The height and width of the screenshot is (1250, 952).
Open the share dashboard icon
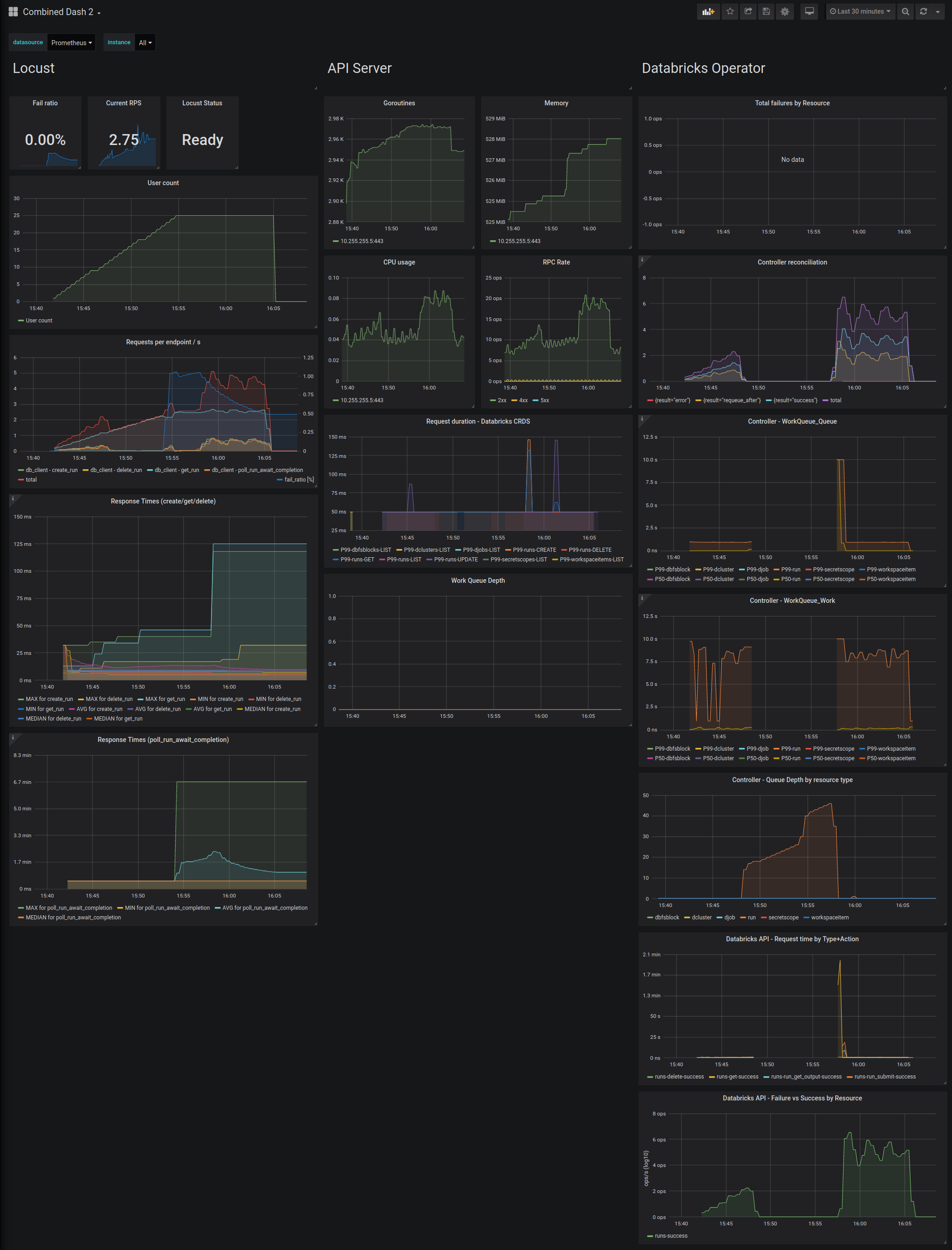(x=748, y=11)
